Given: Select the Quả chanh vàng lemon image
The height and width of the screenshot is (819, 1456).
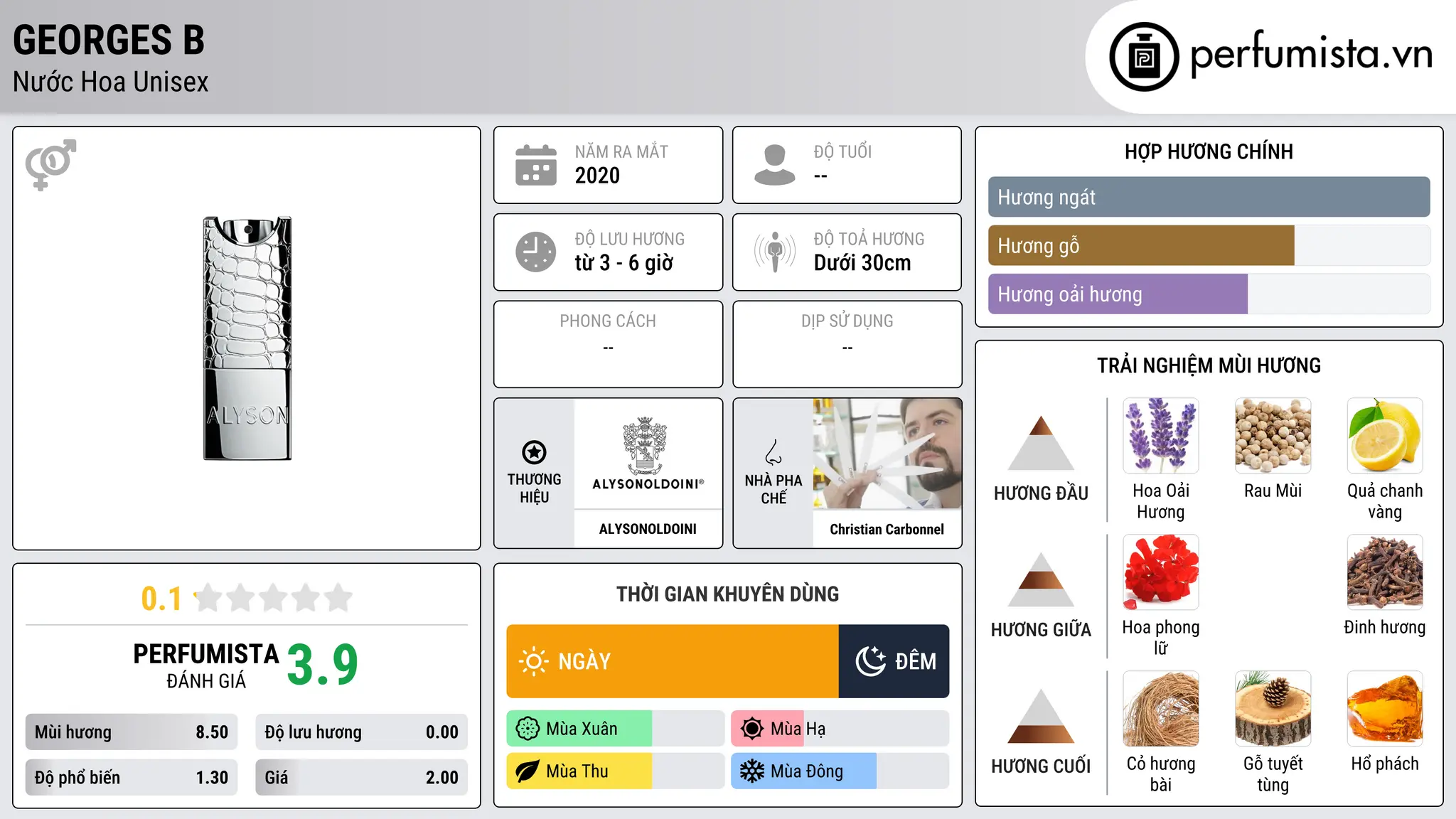Looking at the screenshot, I should [x=1385, y=436].
